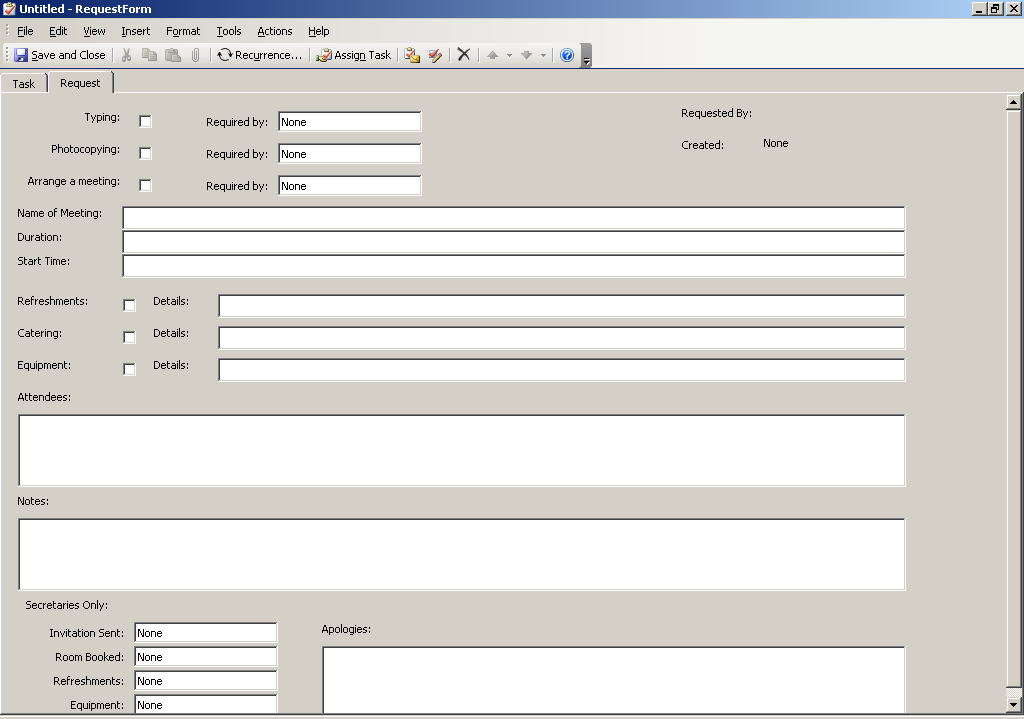Click the Delete X icon in toolbar

coord(464,55)
